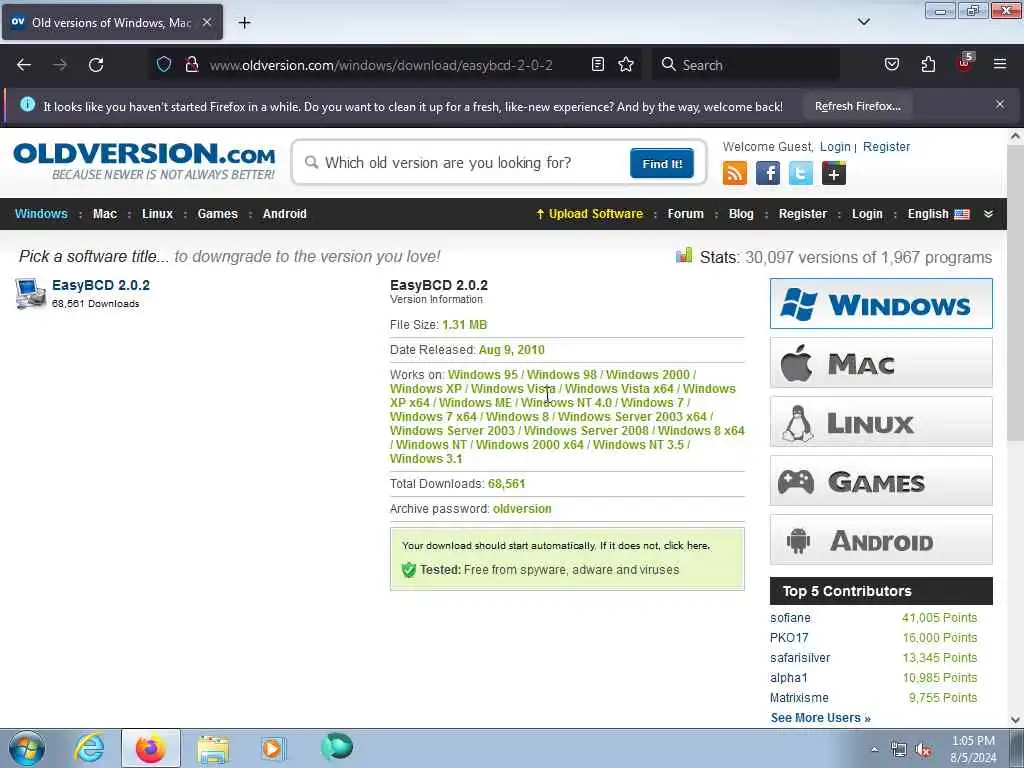Click the muted volume tray icon

923,750
